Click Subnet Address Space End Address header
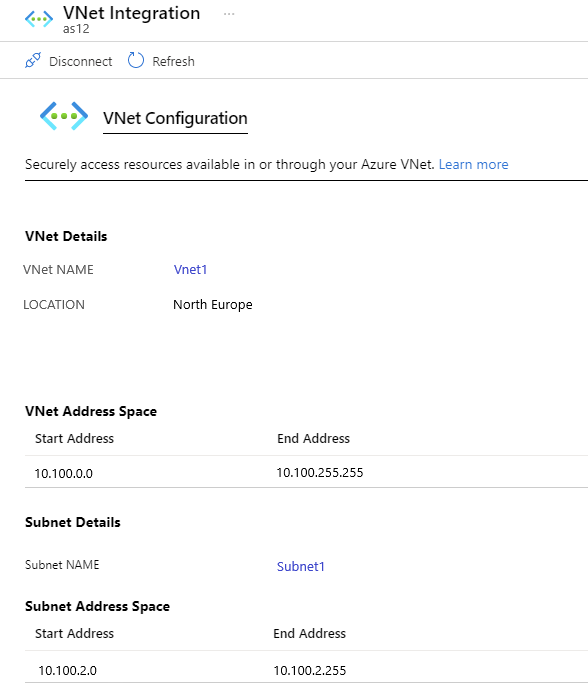Viewport: 588px width, 700px height. point(309,633)
